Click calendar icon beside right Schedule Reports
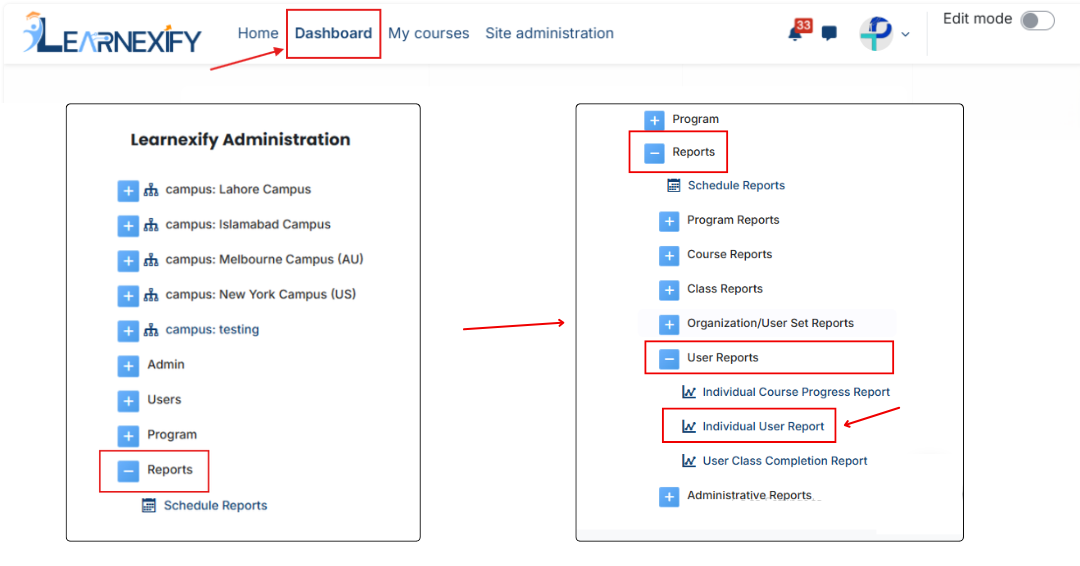 tap(674, 185)
